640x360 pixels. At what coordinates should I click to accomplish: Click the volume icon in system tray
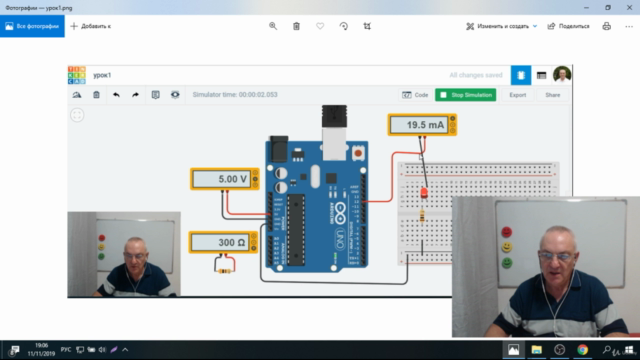click(102, 350)
